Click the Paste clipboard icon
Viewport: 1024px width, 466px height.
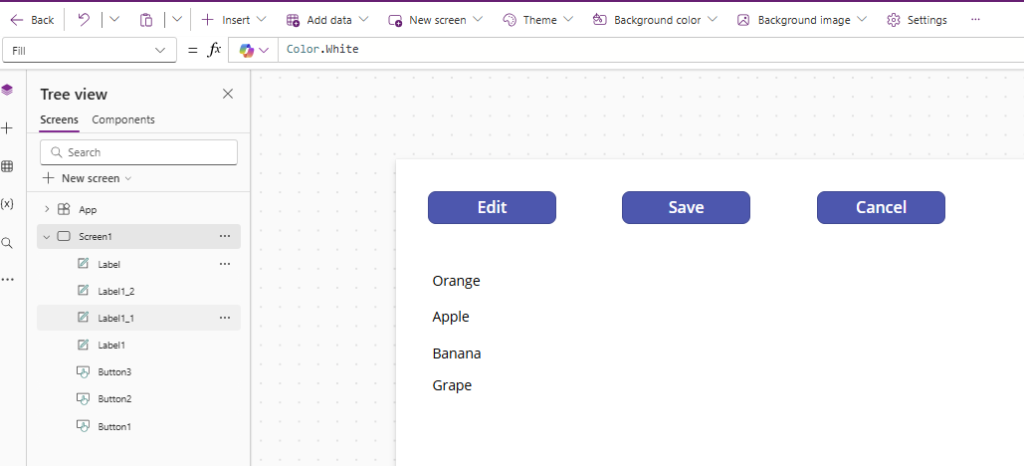click(x=146, y=20)
